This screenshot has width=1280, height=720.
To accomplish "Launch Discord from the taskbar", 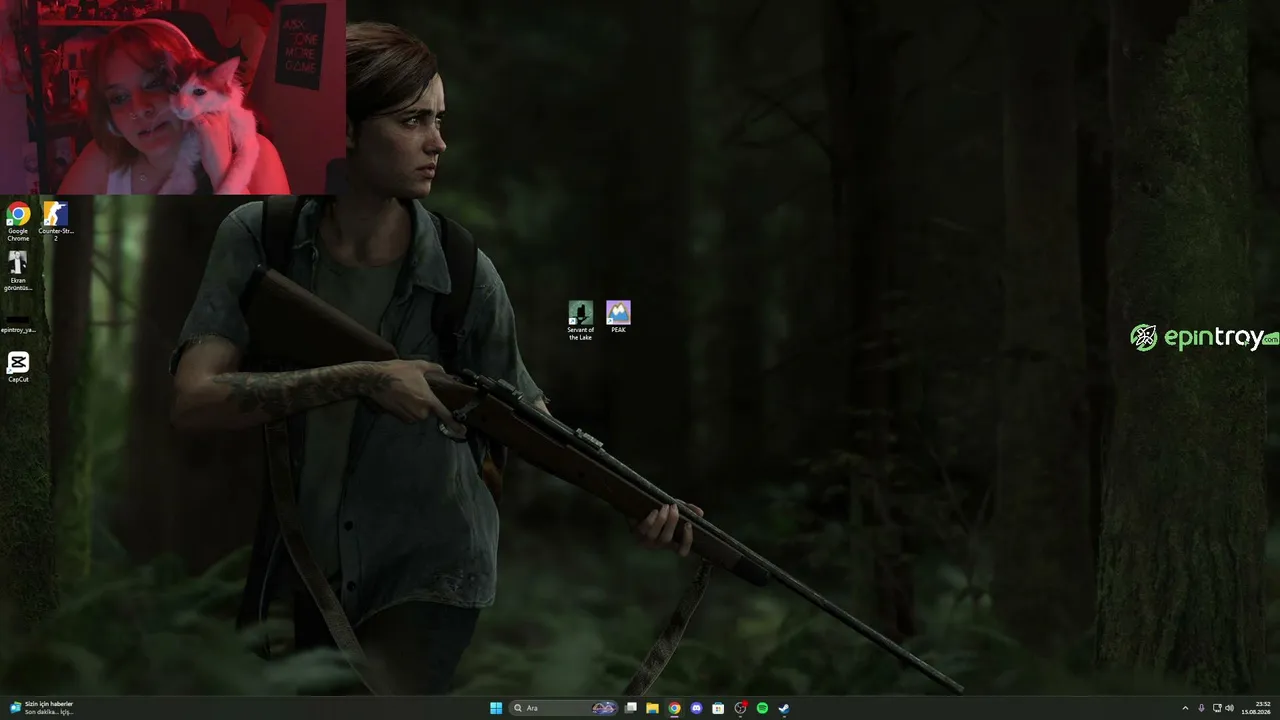I will click(x=696, y=708).
